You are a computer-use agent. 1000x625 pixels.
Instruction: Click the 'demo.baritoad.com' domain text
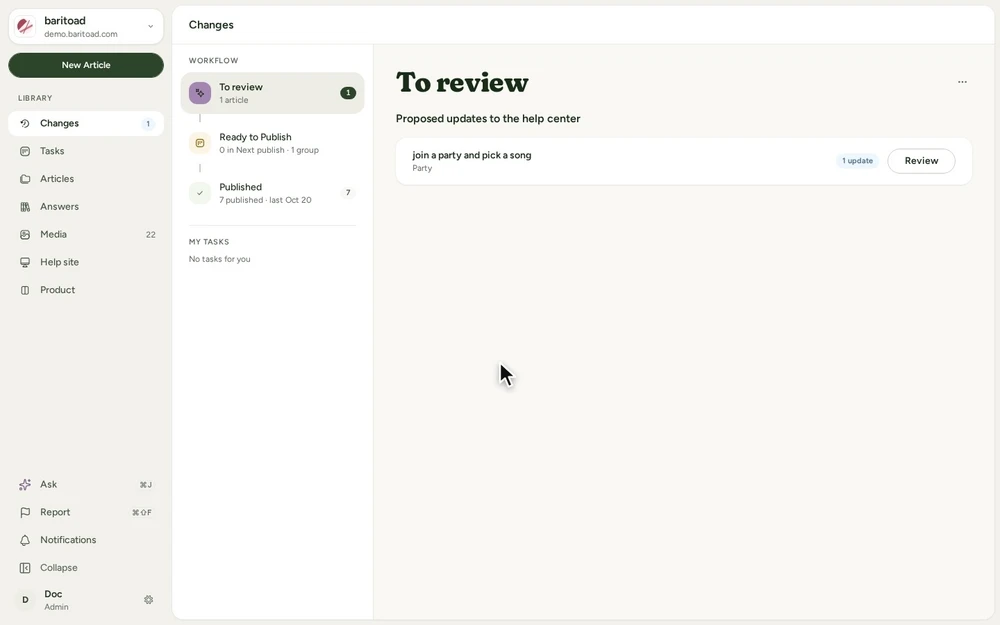tap(81, 34)
